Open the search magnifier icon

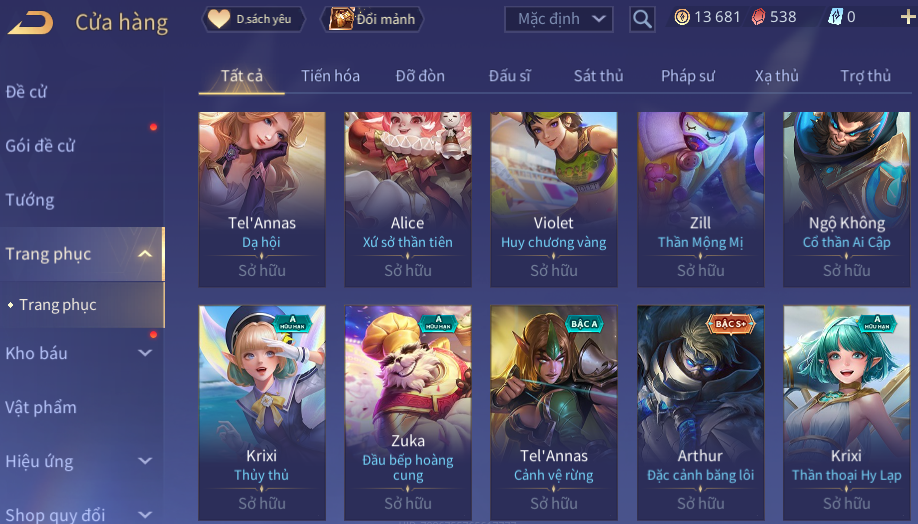coord(642,19)
